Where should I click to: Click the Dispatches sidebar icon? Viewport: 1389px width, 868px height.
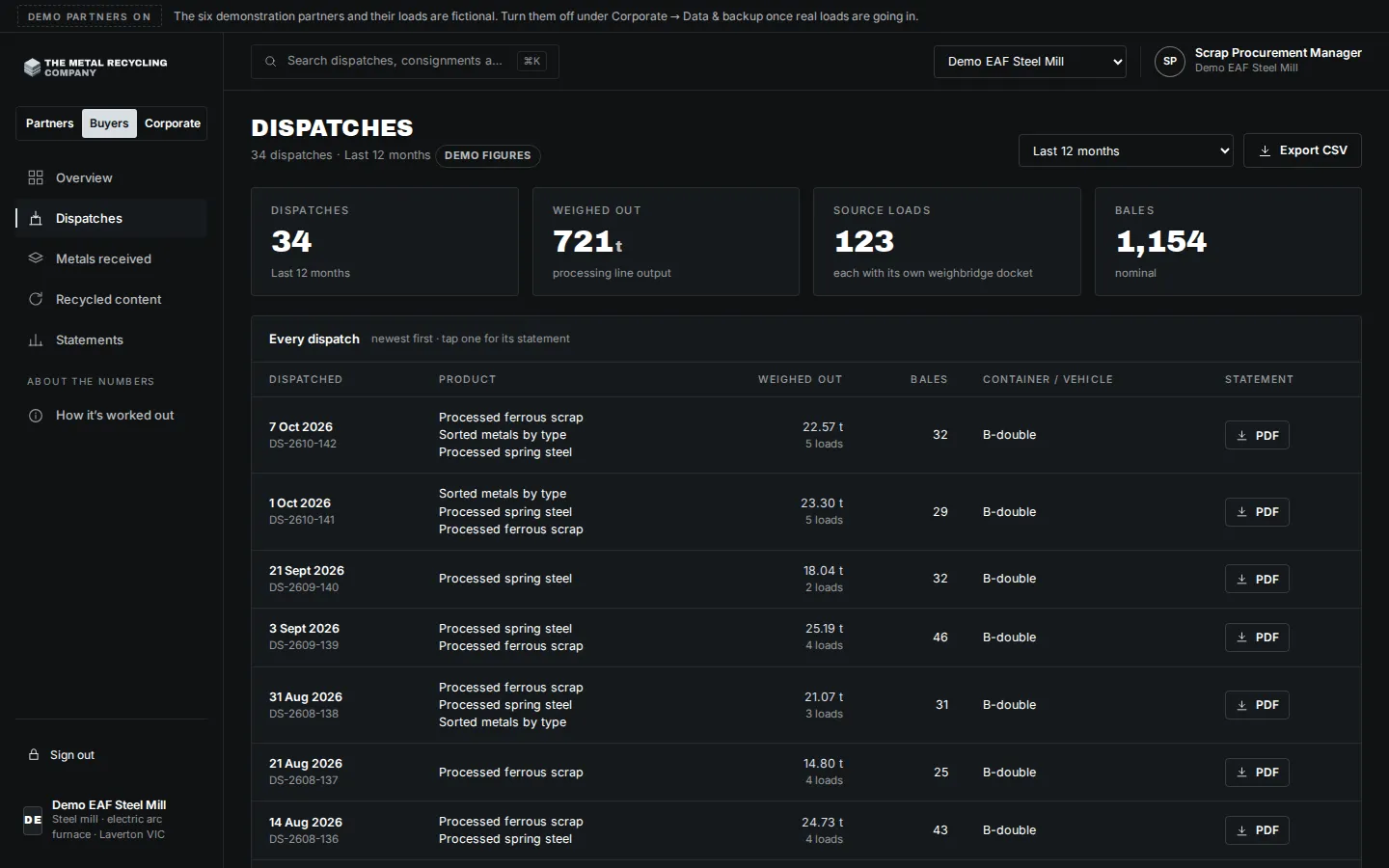tap(36, 219)
